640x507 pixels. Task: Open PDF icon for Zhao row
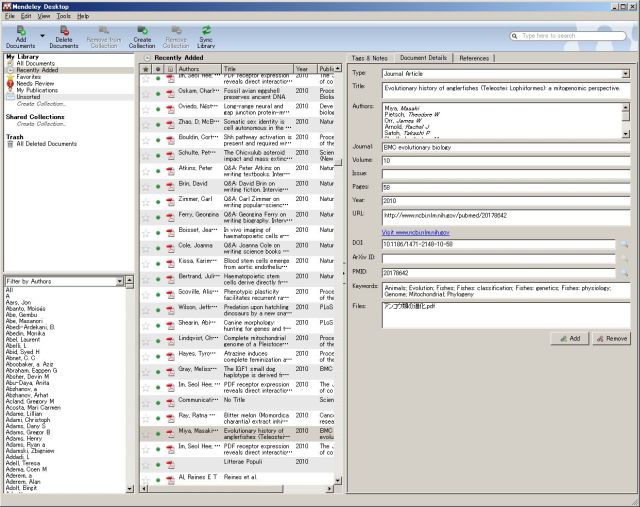pos(170,125)
